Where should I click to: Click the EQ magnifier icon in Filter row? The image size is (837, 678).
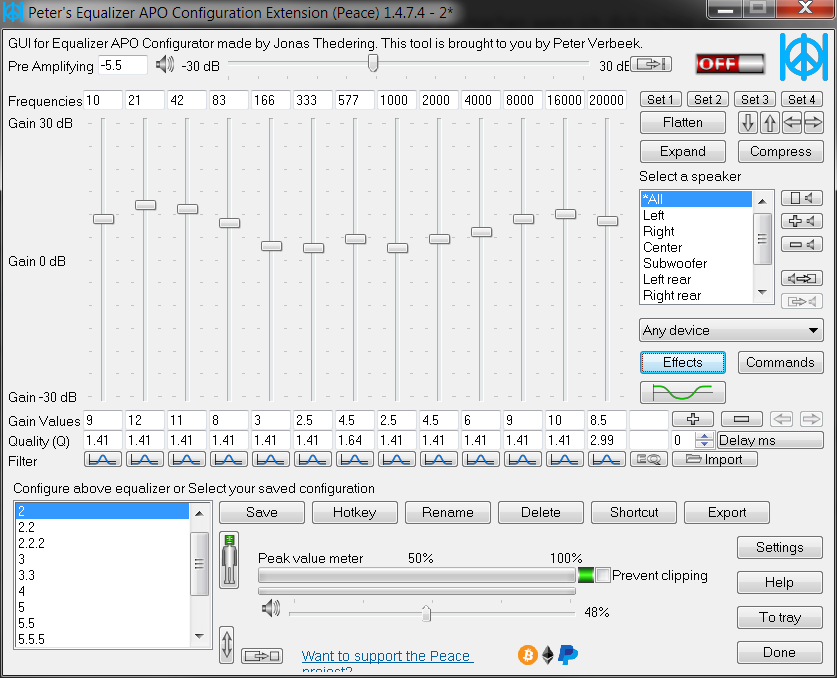[x=649, y=460]
